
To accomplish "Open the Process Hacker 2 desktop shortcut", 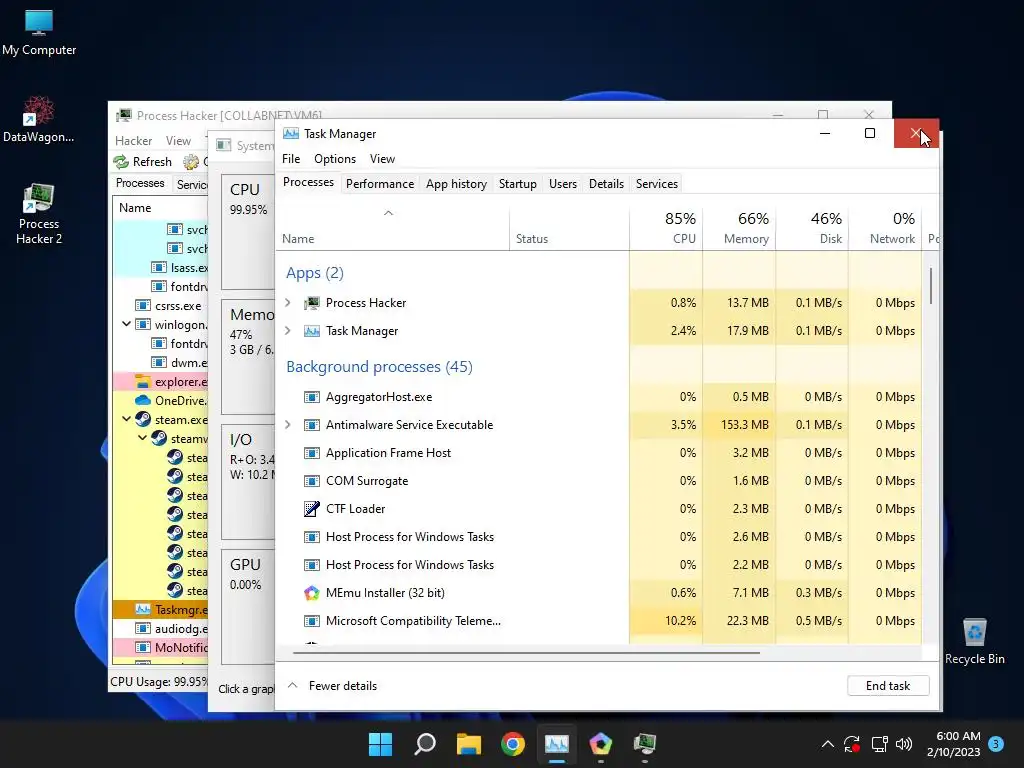I will tap(39, 214).
